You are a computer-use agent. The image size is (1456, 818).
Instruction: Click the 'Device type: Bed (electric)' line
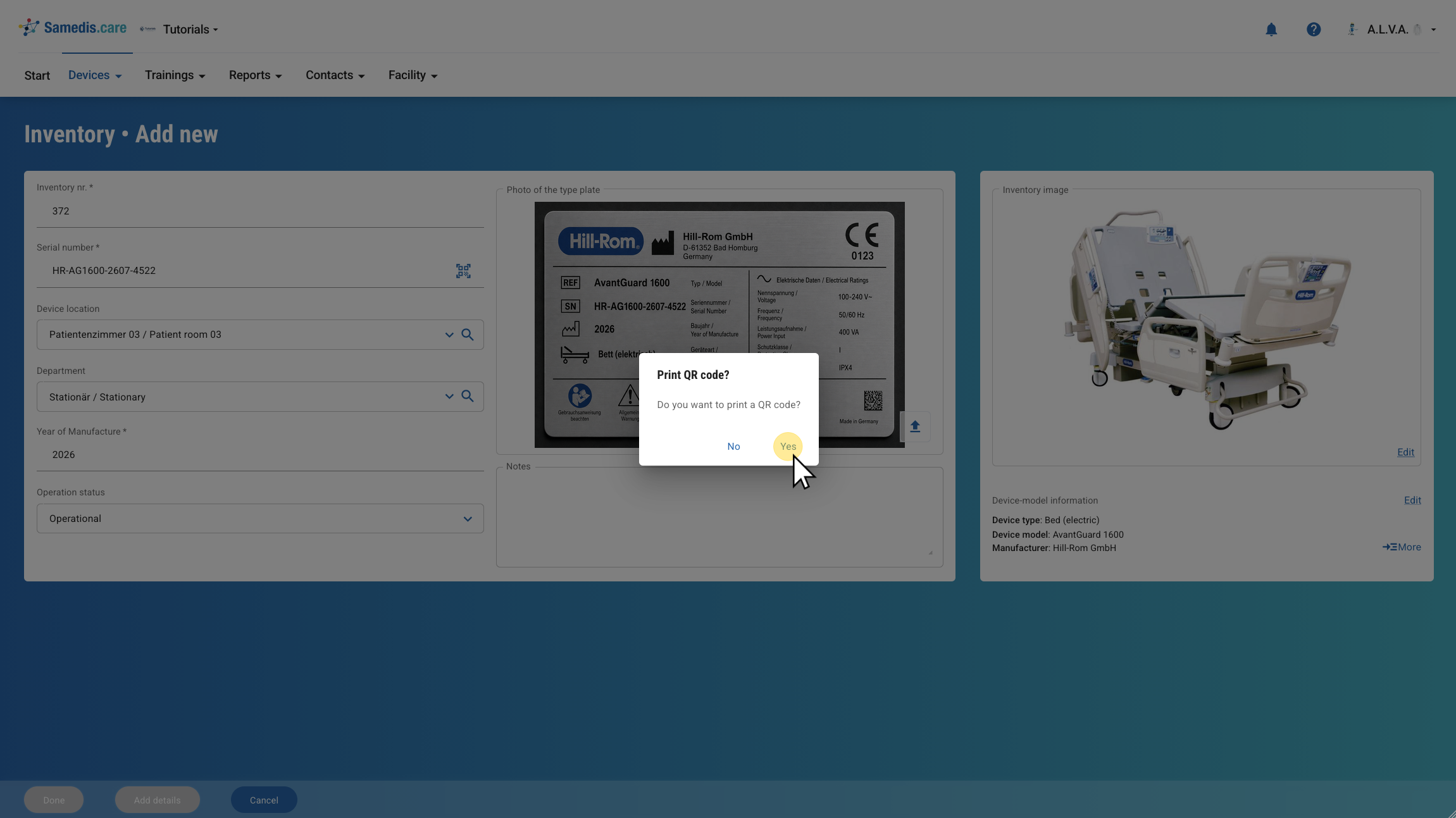[x=1045, y=521]
